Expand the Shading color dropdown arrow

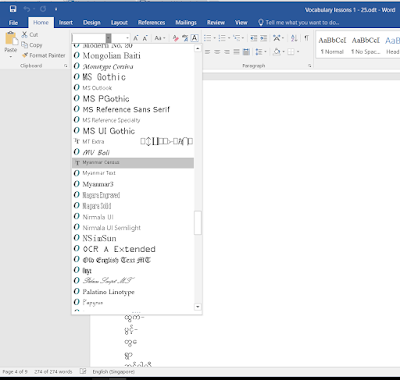tap(283, 52)
